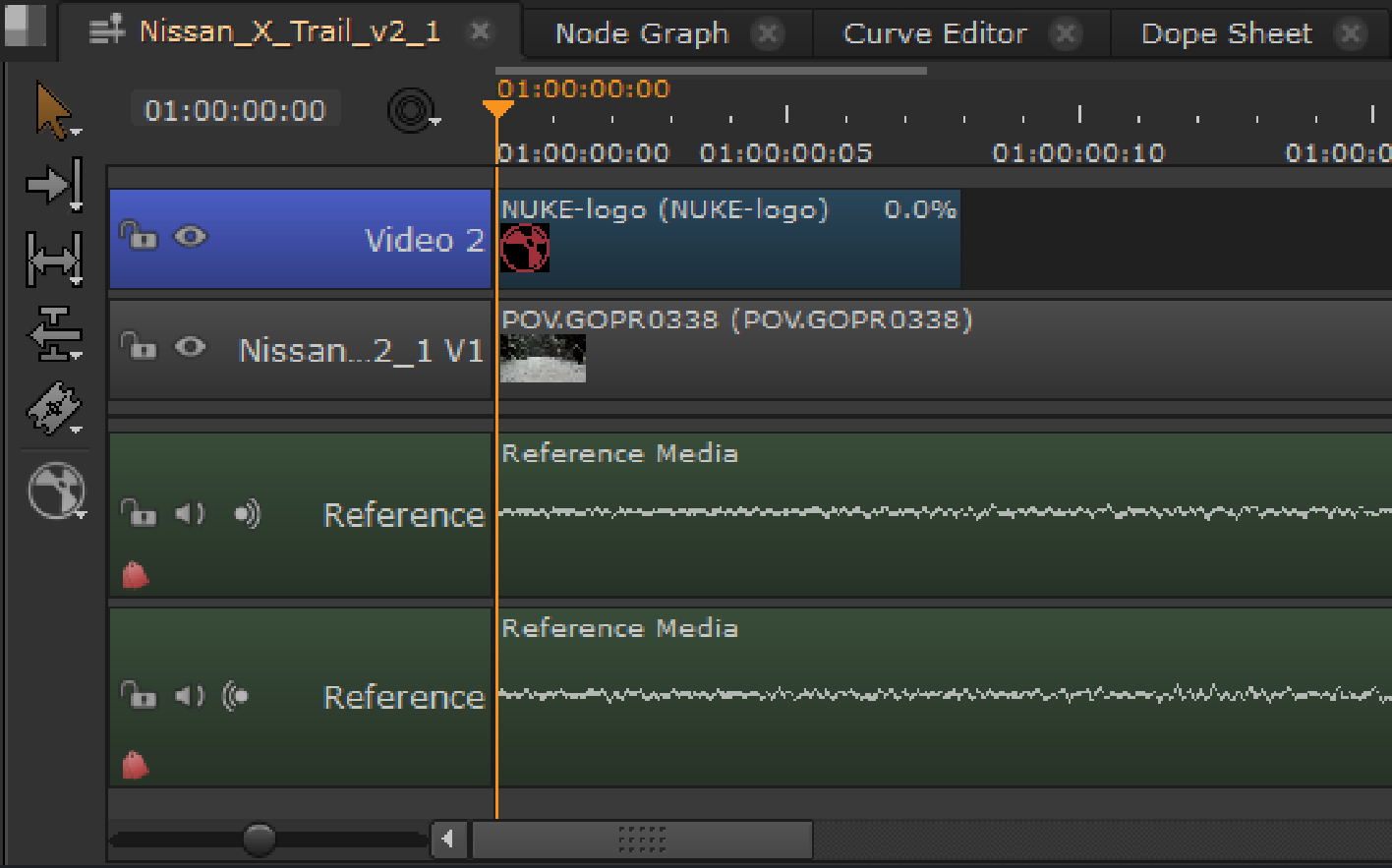Select the Track Select Forward tool

54,185
